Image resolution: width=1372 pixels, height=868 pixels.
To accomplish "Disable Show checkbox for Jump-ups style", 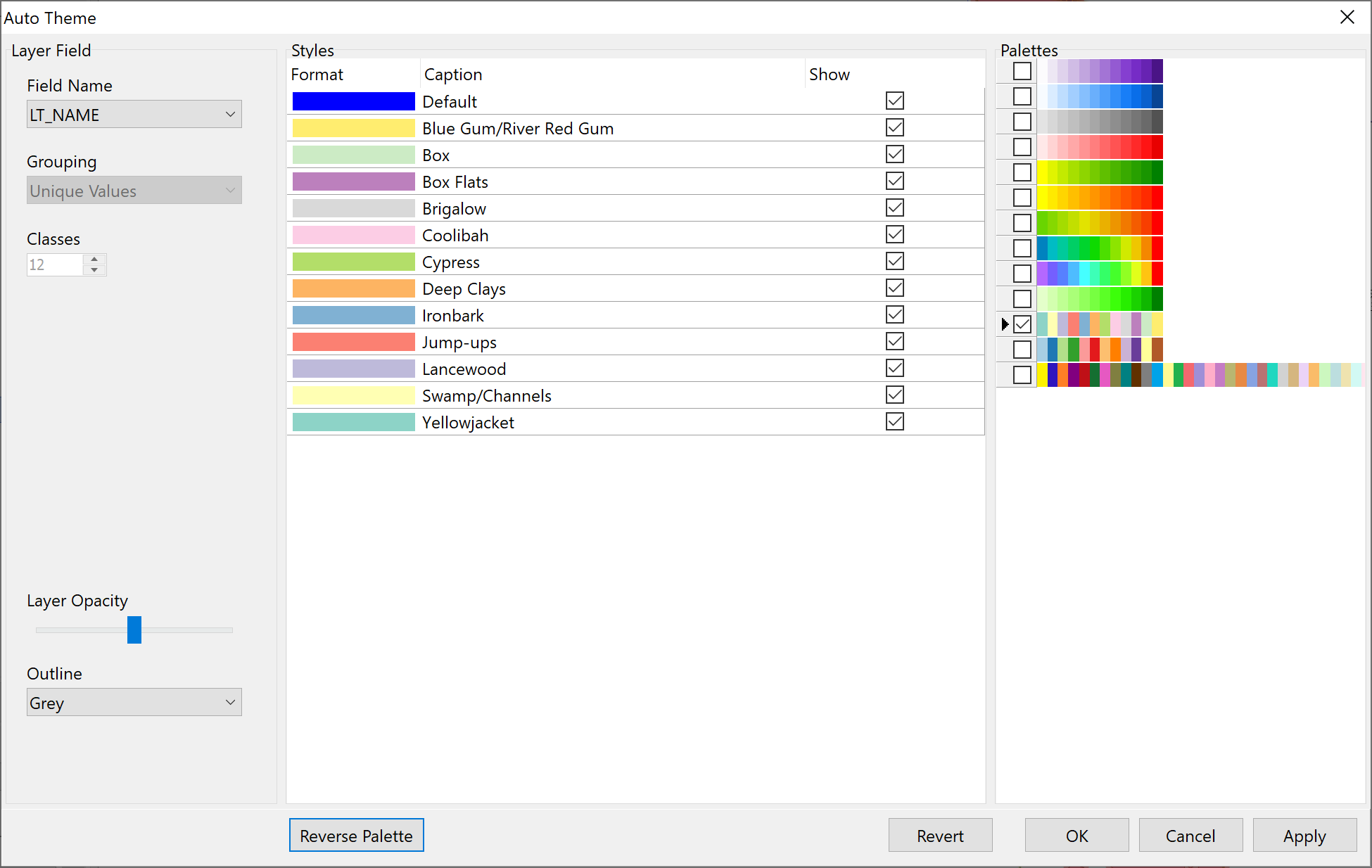I will [893, 342].
